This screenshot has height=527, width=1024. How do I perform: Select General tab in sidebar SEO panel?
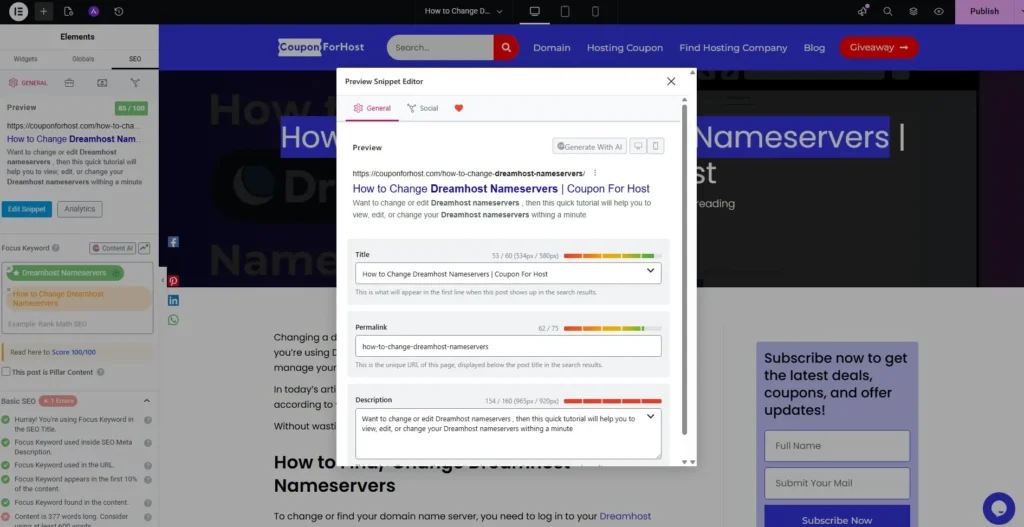click(x=28, y=83)
